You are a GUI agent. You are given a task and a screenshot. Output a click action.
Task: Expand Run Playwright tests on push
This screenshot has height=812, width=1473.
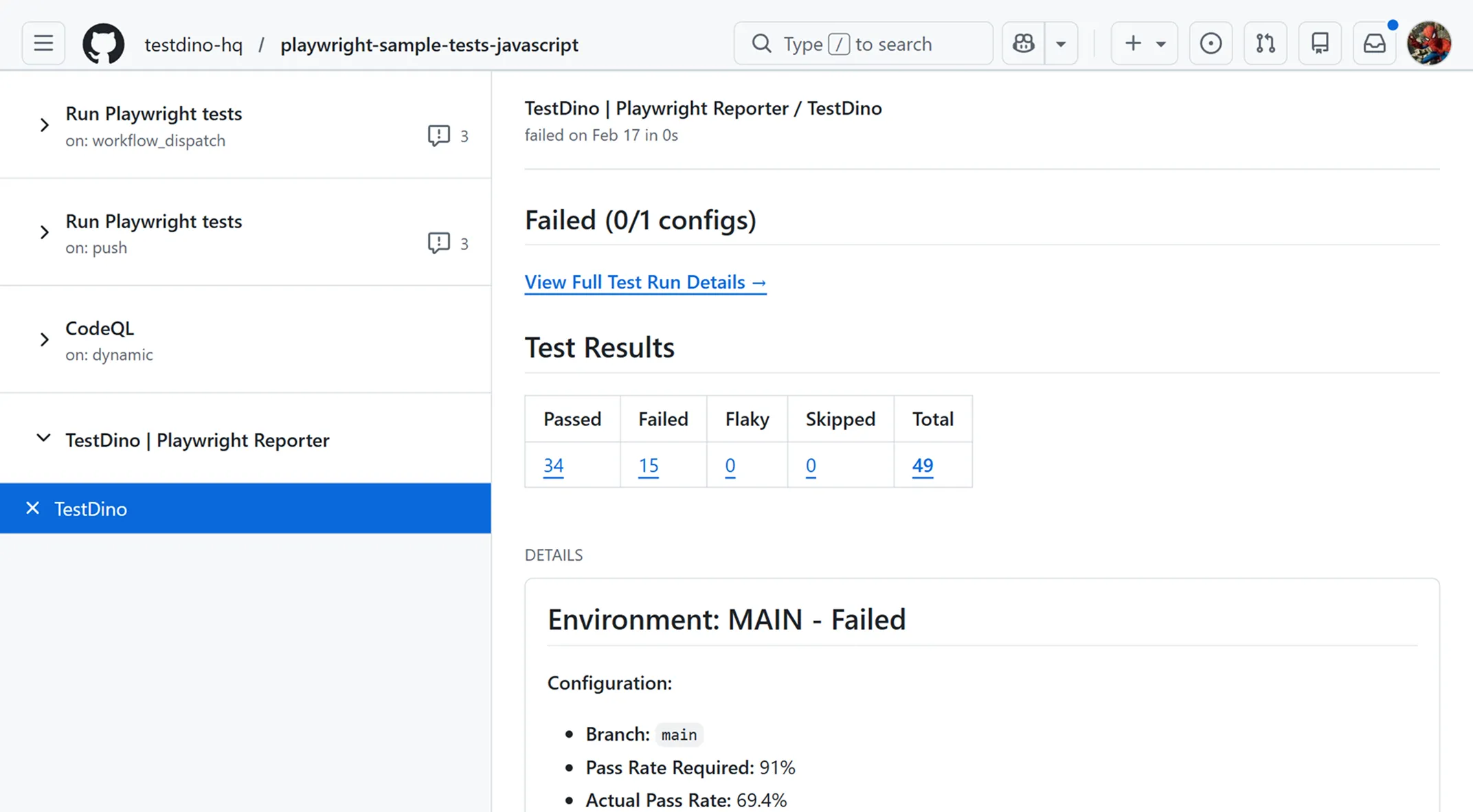(45, 232)
